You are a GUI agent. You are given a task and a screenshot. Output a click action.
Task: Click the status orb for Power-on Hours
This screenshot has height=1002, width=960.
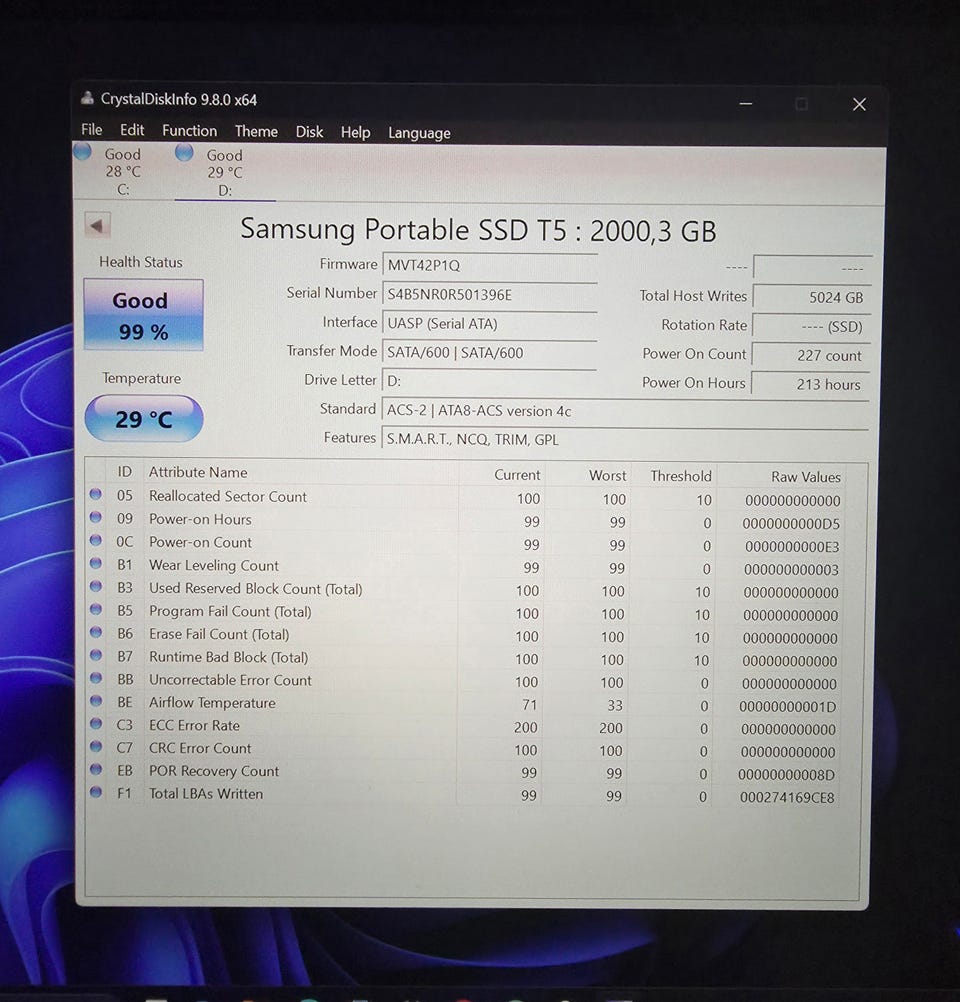[x=96, y=517]
